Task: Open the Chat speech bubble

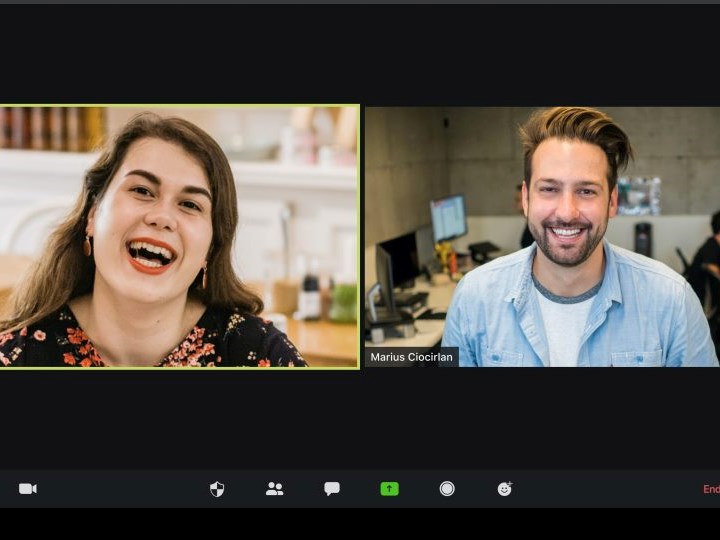Action: point(332,489)
